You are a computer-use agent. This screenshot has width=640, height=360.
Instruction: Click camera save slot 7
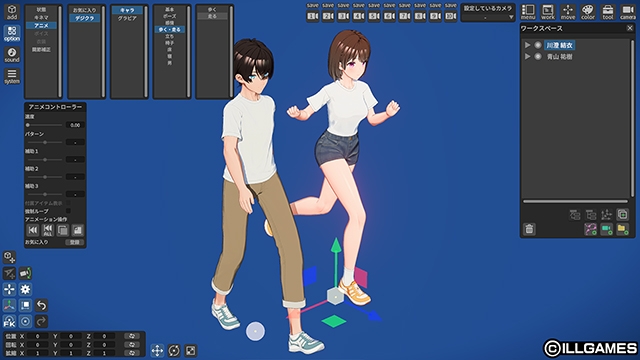click(404, 16)
